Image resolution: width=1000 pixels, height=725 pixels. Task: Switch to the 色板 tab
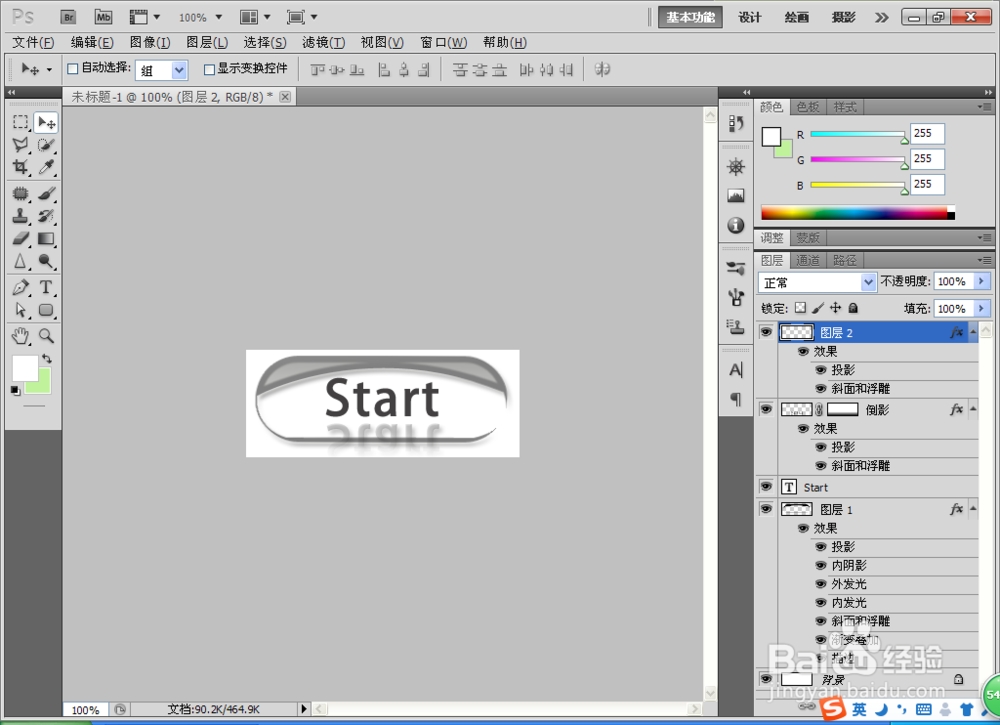tap(807, 107)
